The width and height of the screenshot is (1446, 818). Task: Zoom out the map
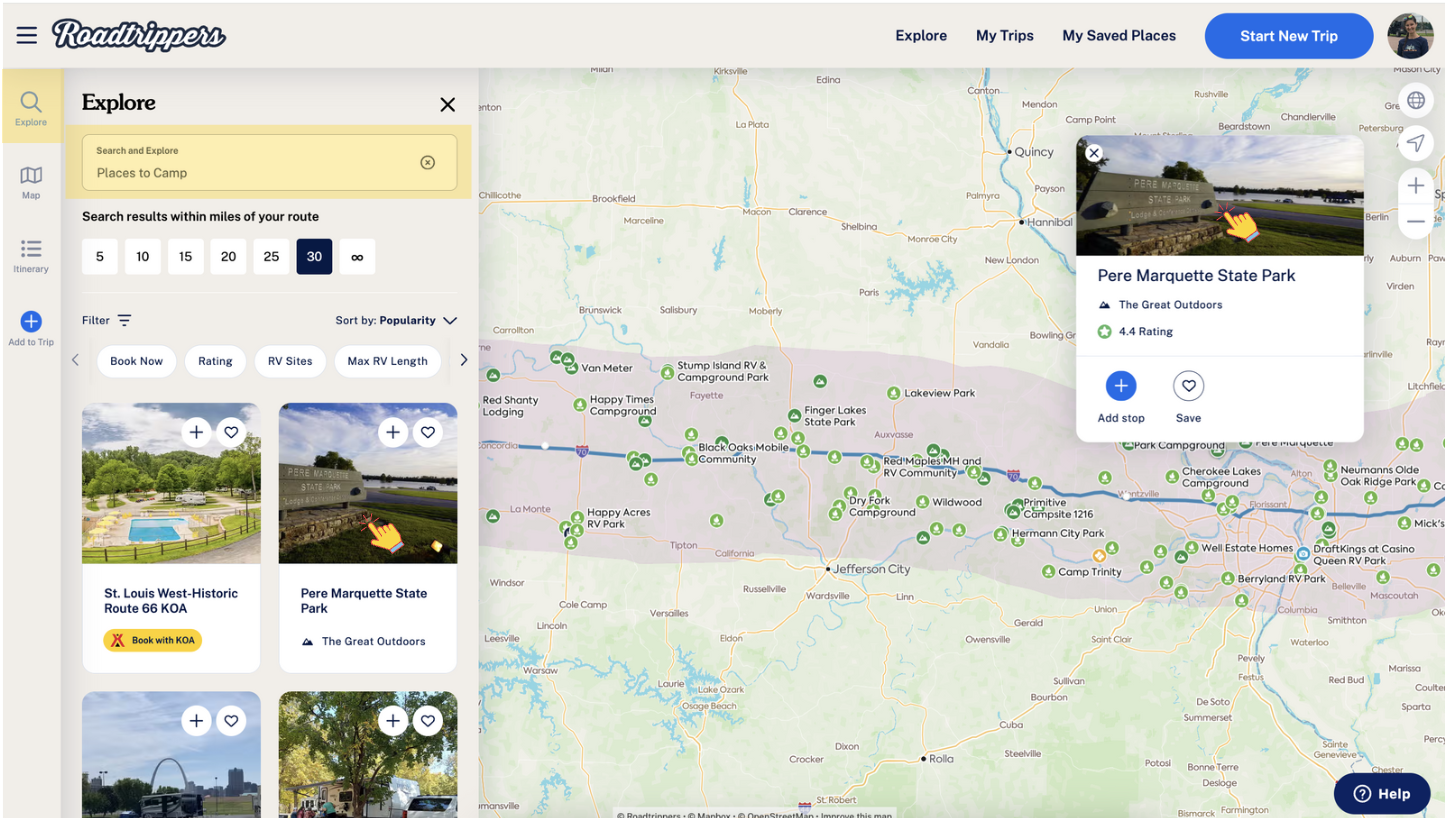[1415, 221]
